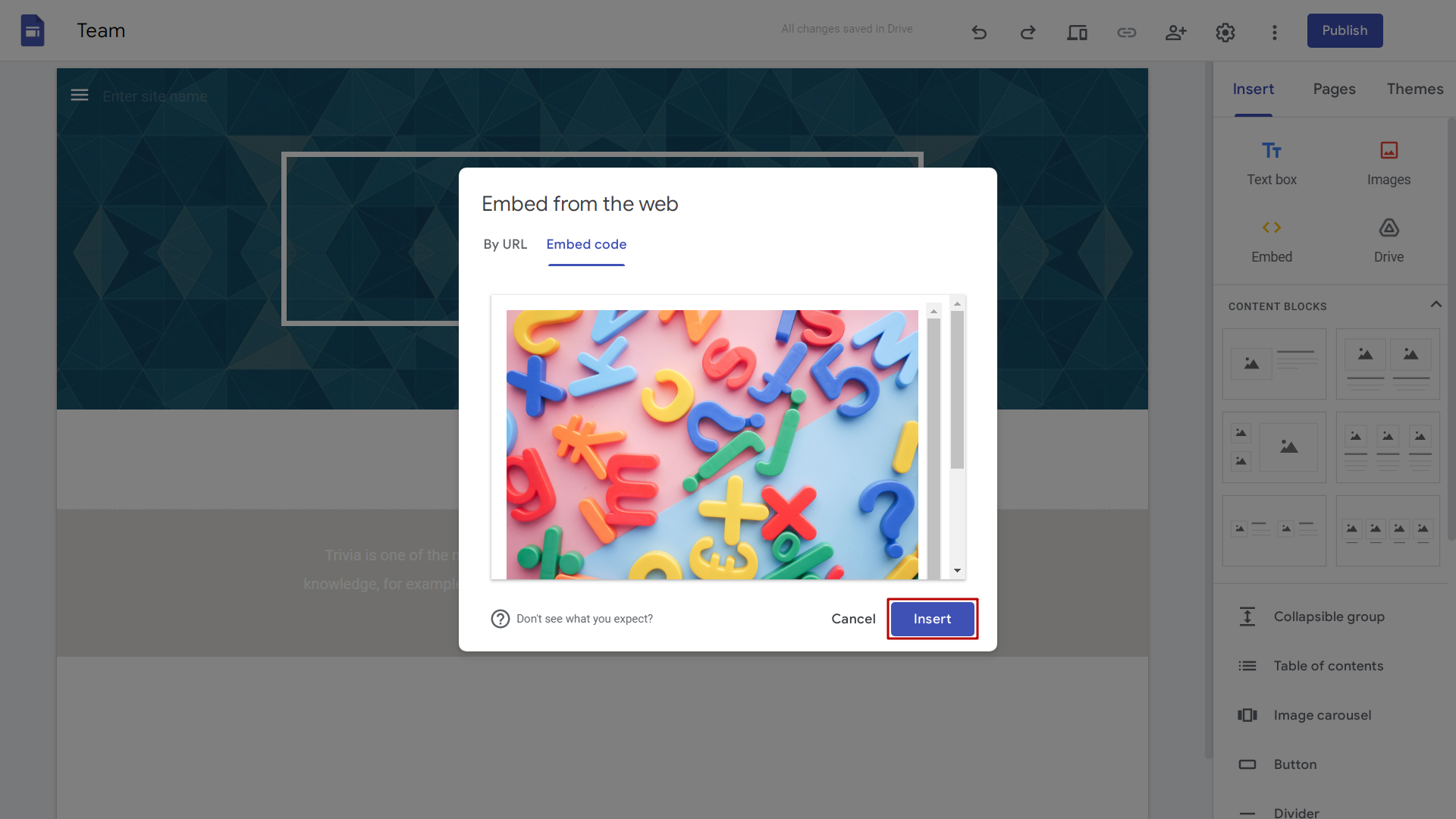Switch to the By URL tab

(505, 244)
